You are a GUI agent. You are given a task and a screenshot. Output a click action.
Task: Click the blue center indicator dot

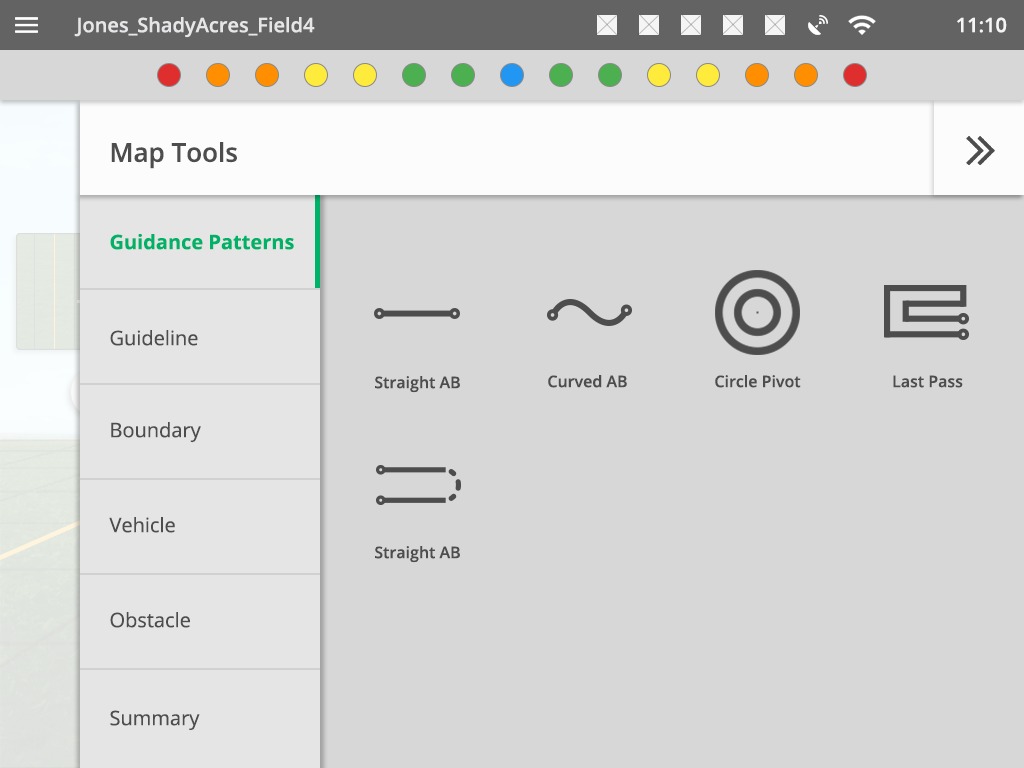512,75
